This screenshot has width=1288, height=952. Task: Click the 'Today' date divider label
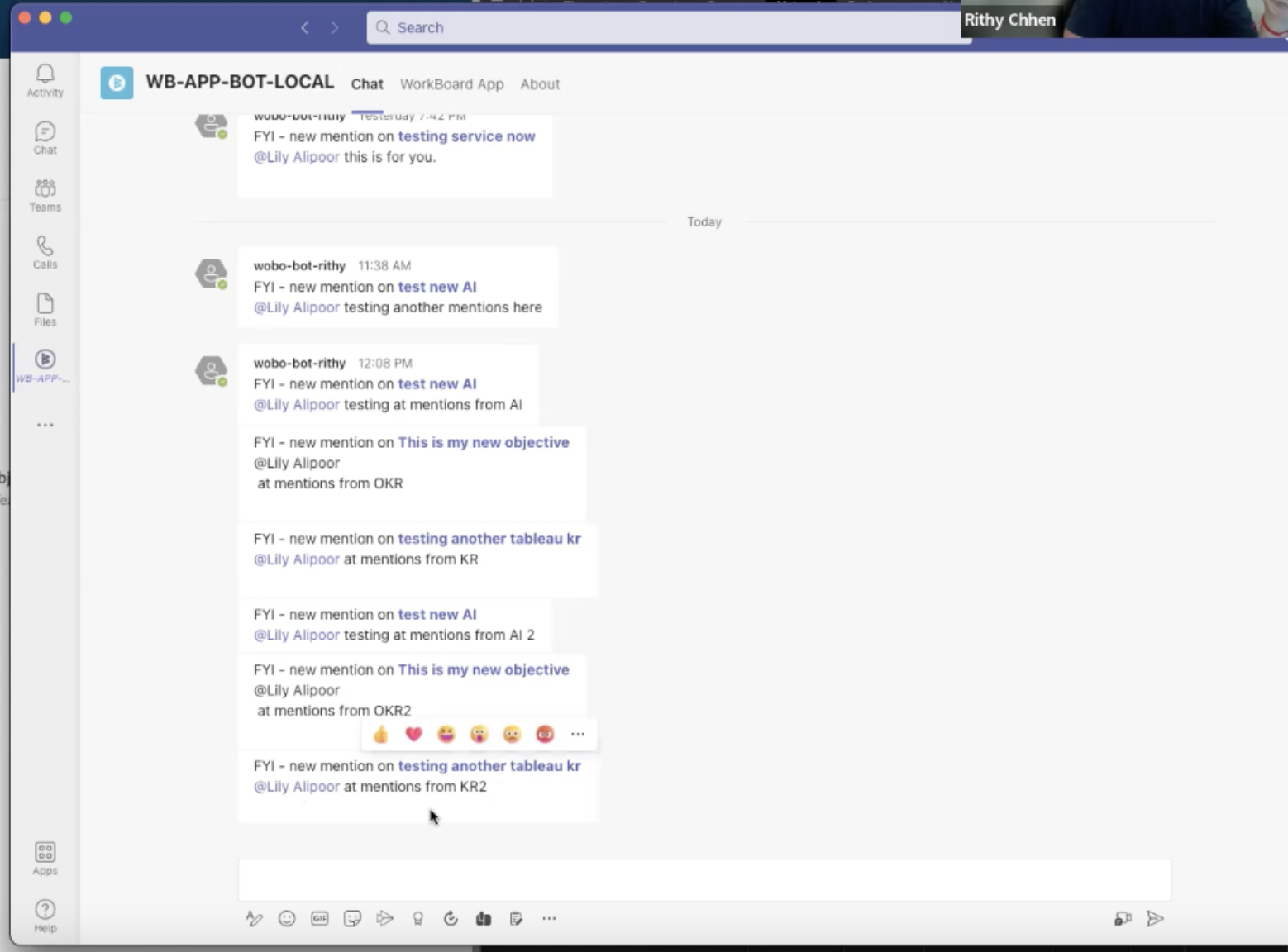[704, 222]
